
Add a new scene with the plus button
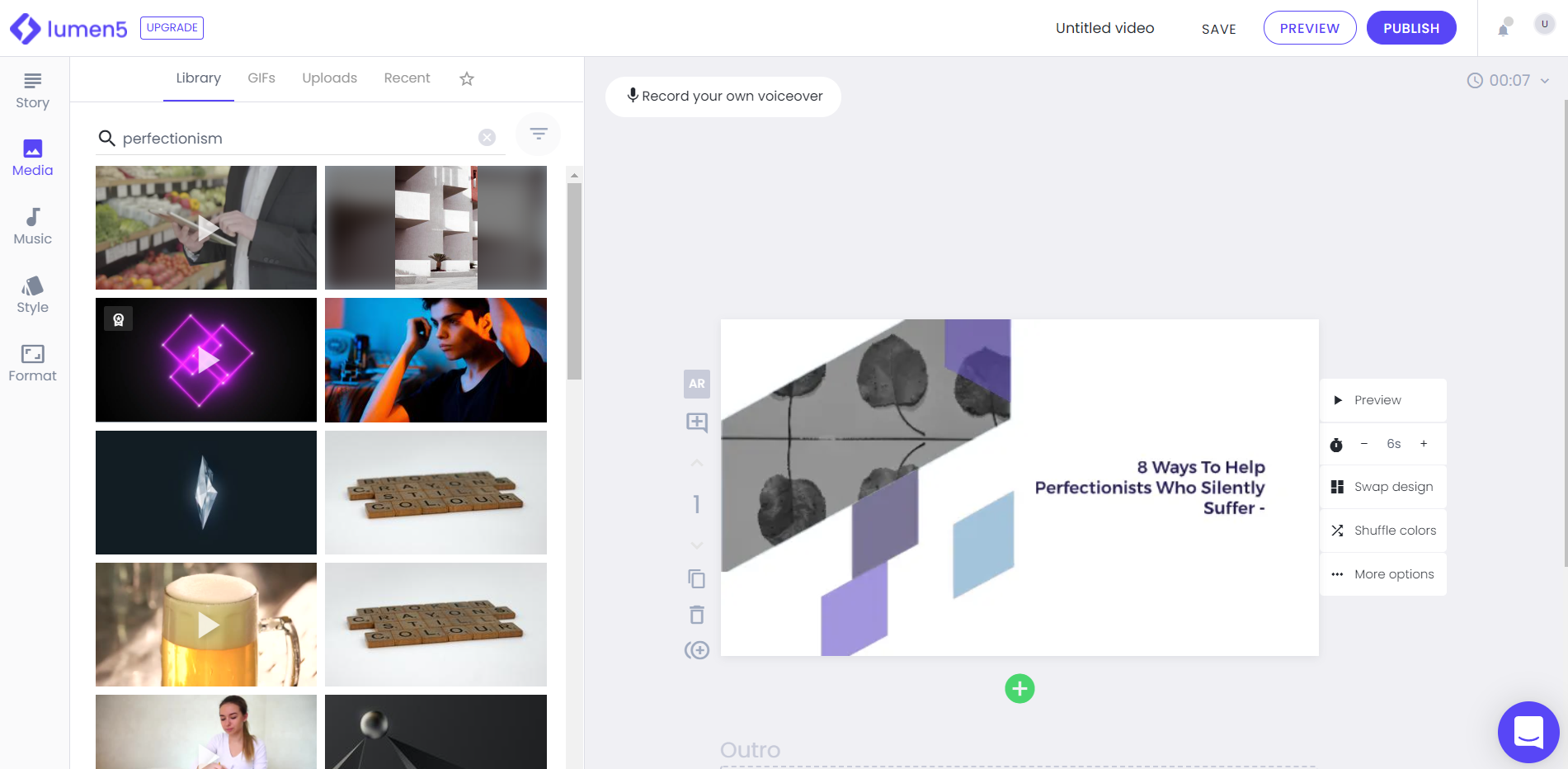(x=1019, y=688)
